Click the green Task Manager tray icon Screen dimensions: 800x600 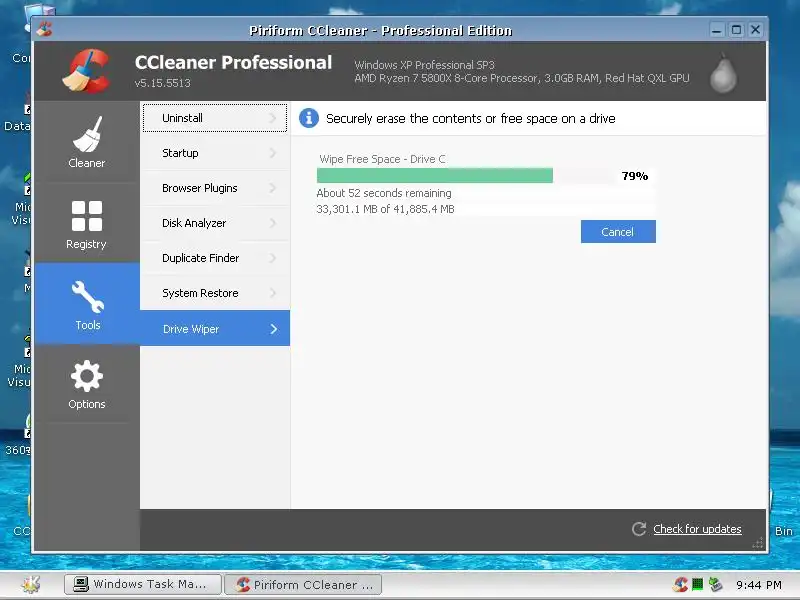697,584
